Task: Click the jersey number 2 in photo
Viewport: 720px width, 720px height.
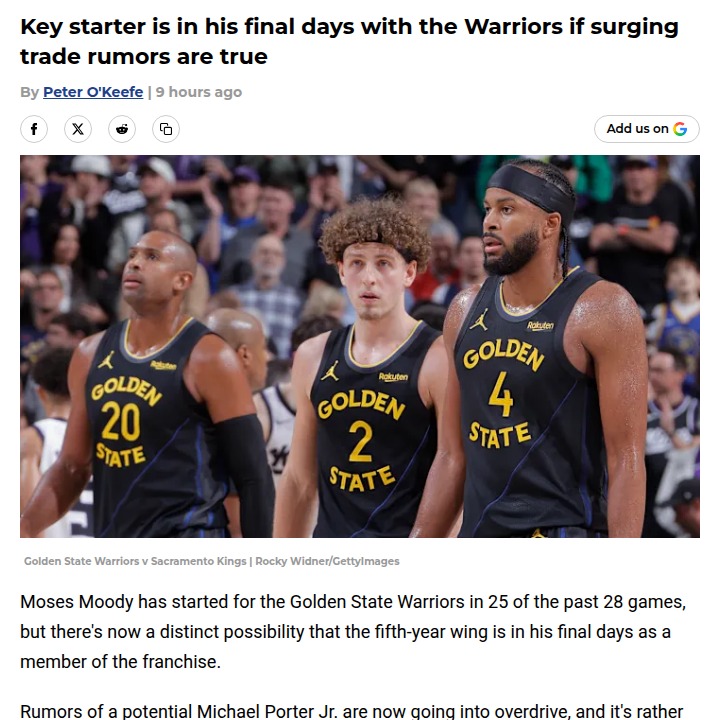Action: (360, 441)
